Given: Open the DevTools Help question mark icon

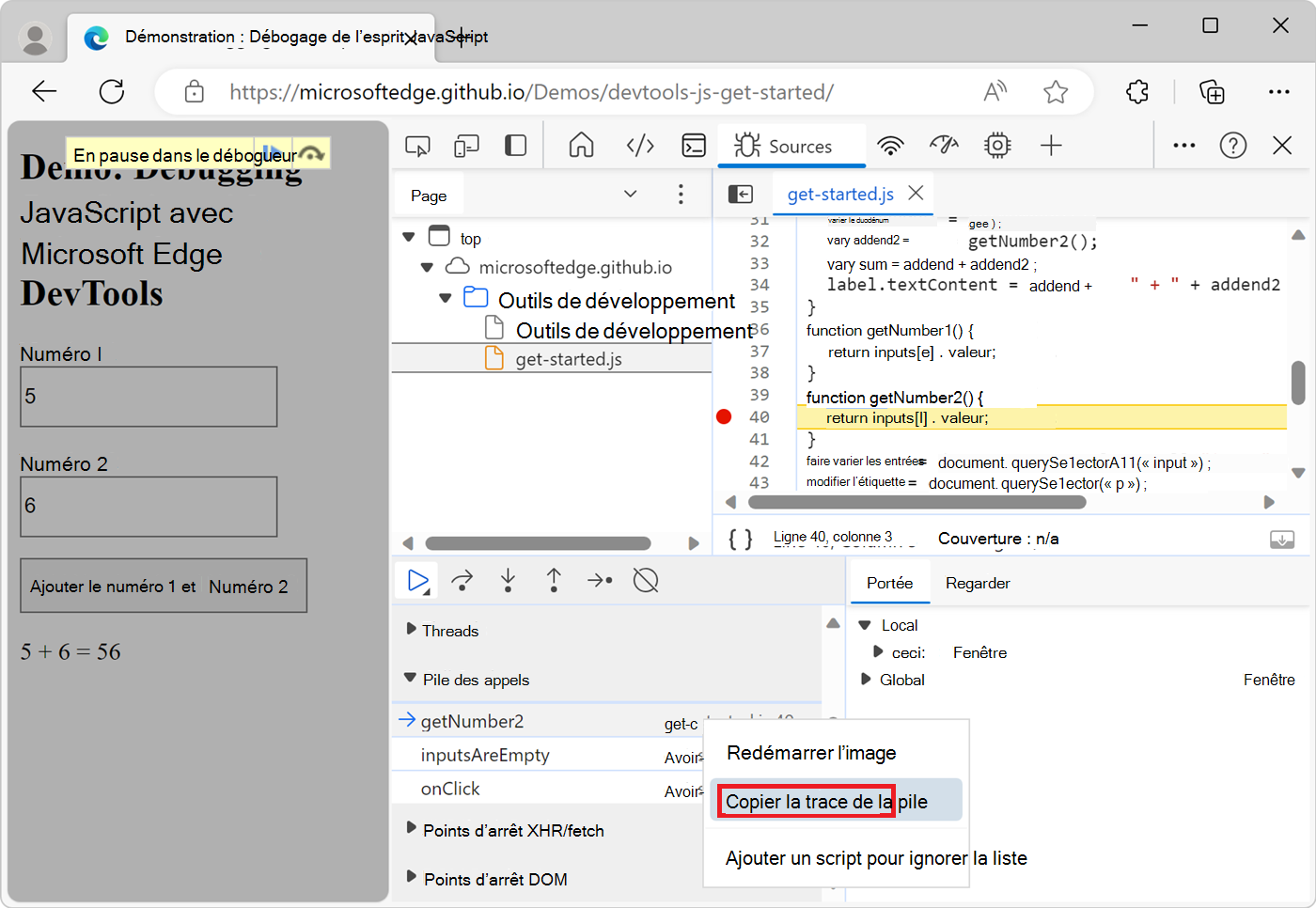Looking at the screenshot, I should coord(1233,146).
